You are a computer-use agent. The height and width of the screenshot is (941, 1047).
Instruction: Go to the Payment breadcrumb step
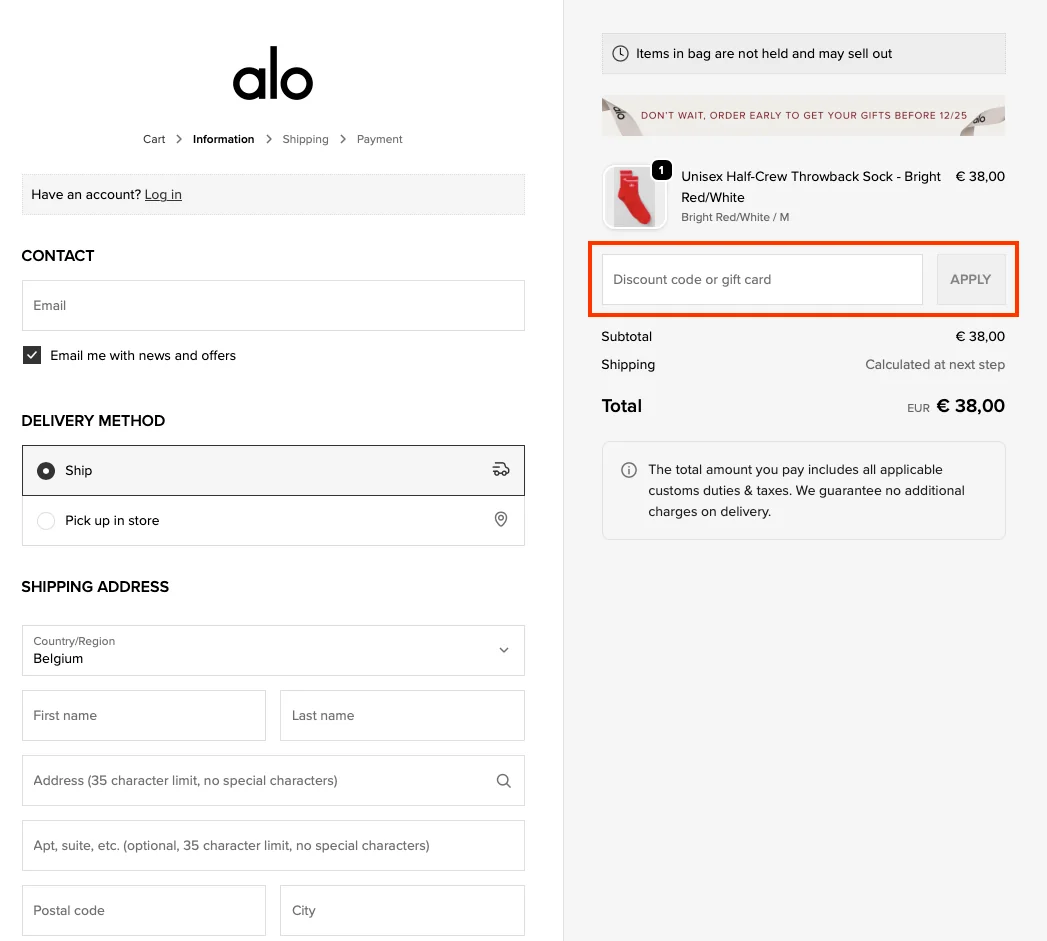tap(379, 139)
